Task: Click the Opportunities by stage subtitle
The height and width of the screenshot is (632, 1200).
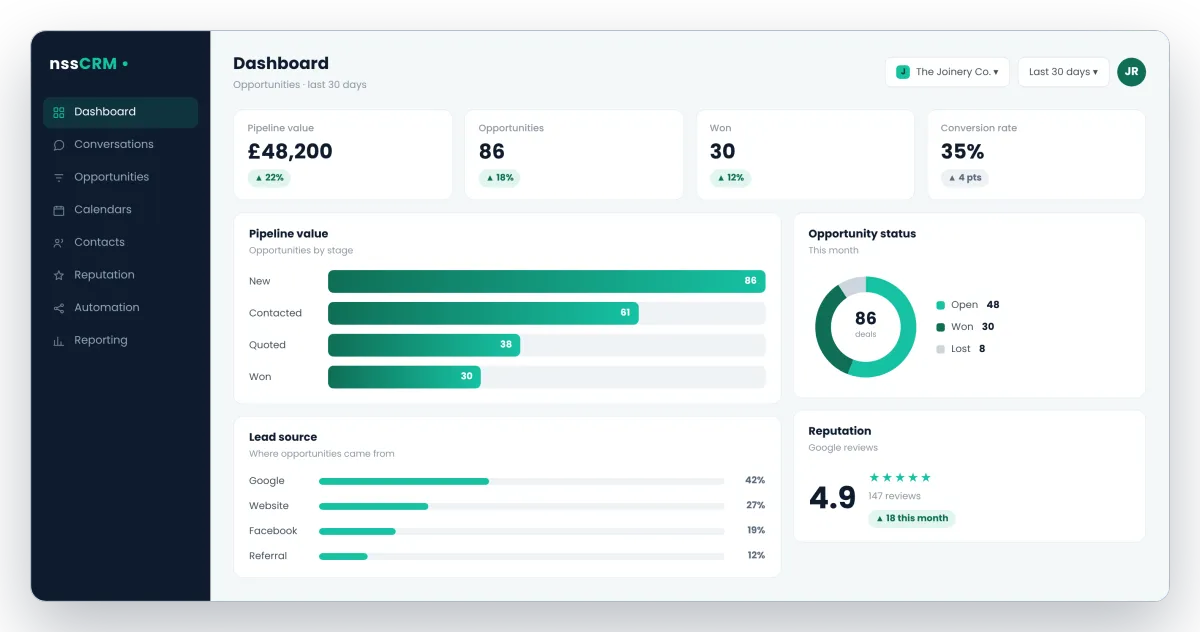Action: (x=301, y=251)
